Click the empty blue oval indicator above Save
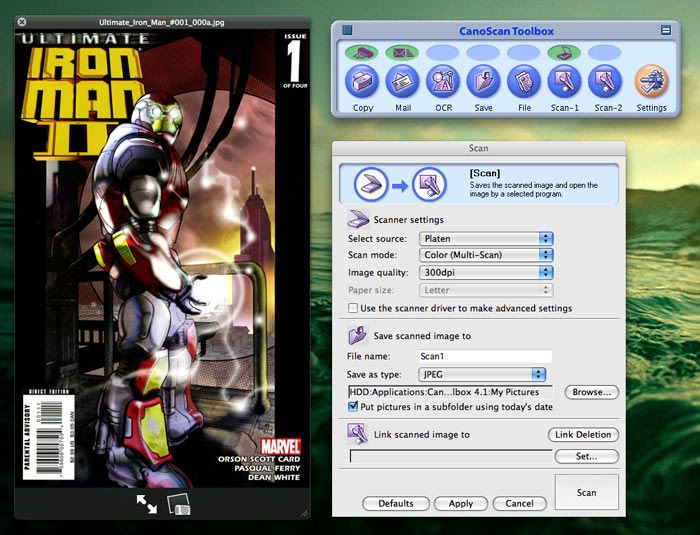The height and width of the screenshot is (535, 700). (483, 53)
